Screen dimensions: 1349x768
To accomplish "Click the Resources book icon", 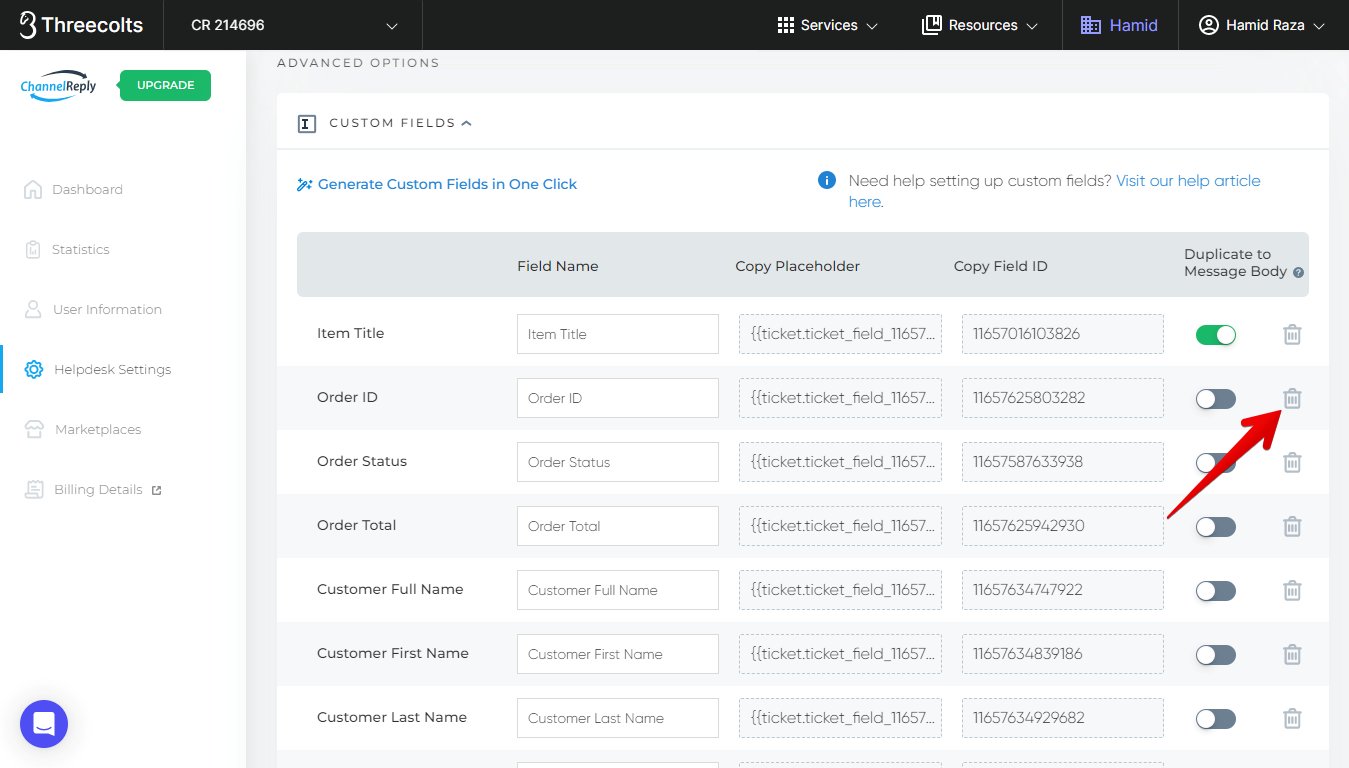I will [x=932, y=25].
